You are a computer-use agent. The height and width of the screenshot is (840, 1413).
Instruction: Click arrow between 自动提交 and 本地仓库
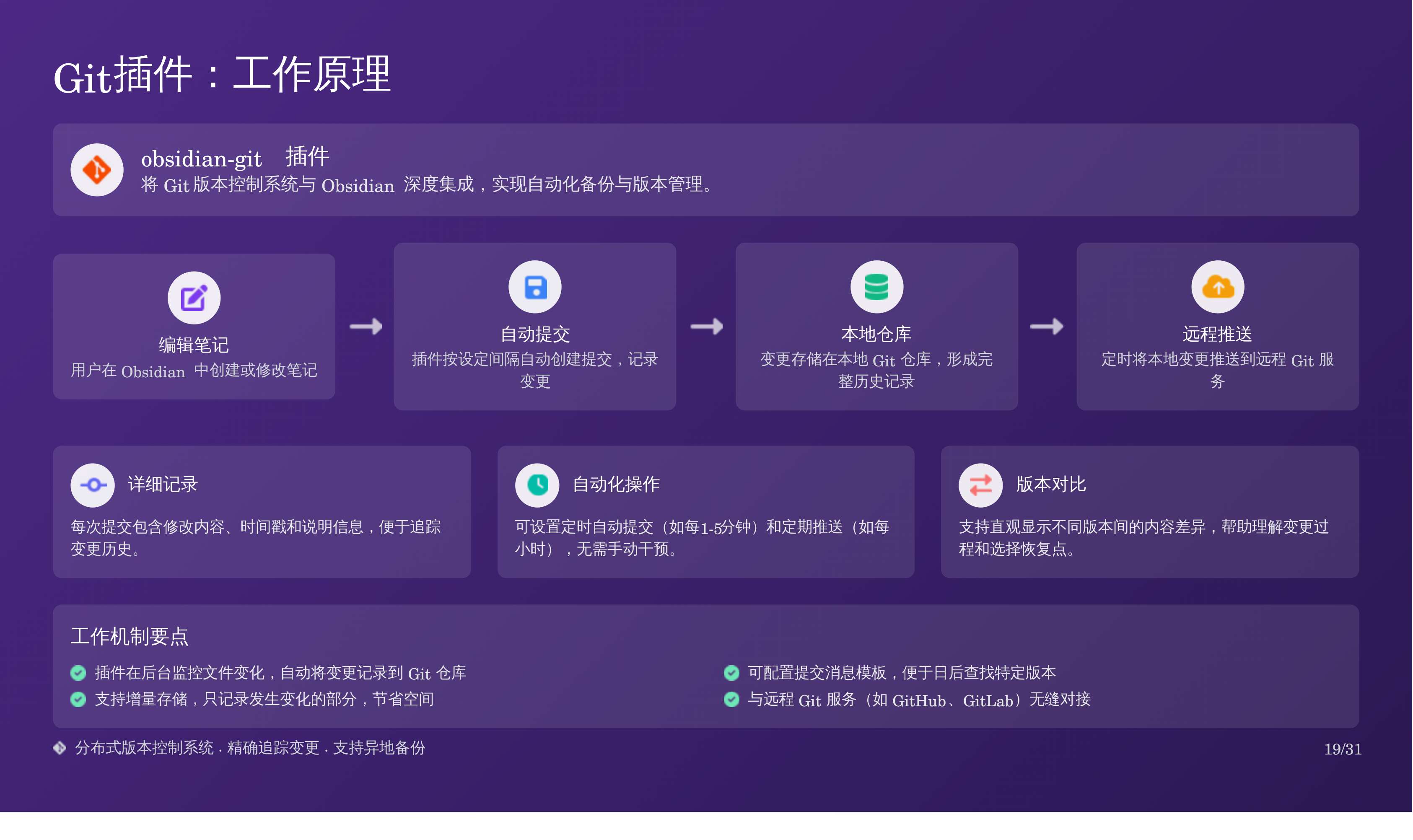(706, 327)
